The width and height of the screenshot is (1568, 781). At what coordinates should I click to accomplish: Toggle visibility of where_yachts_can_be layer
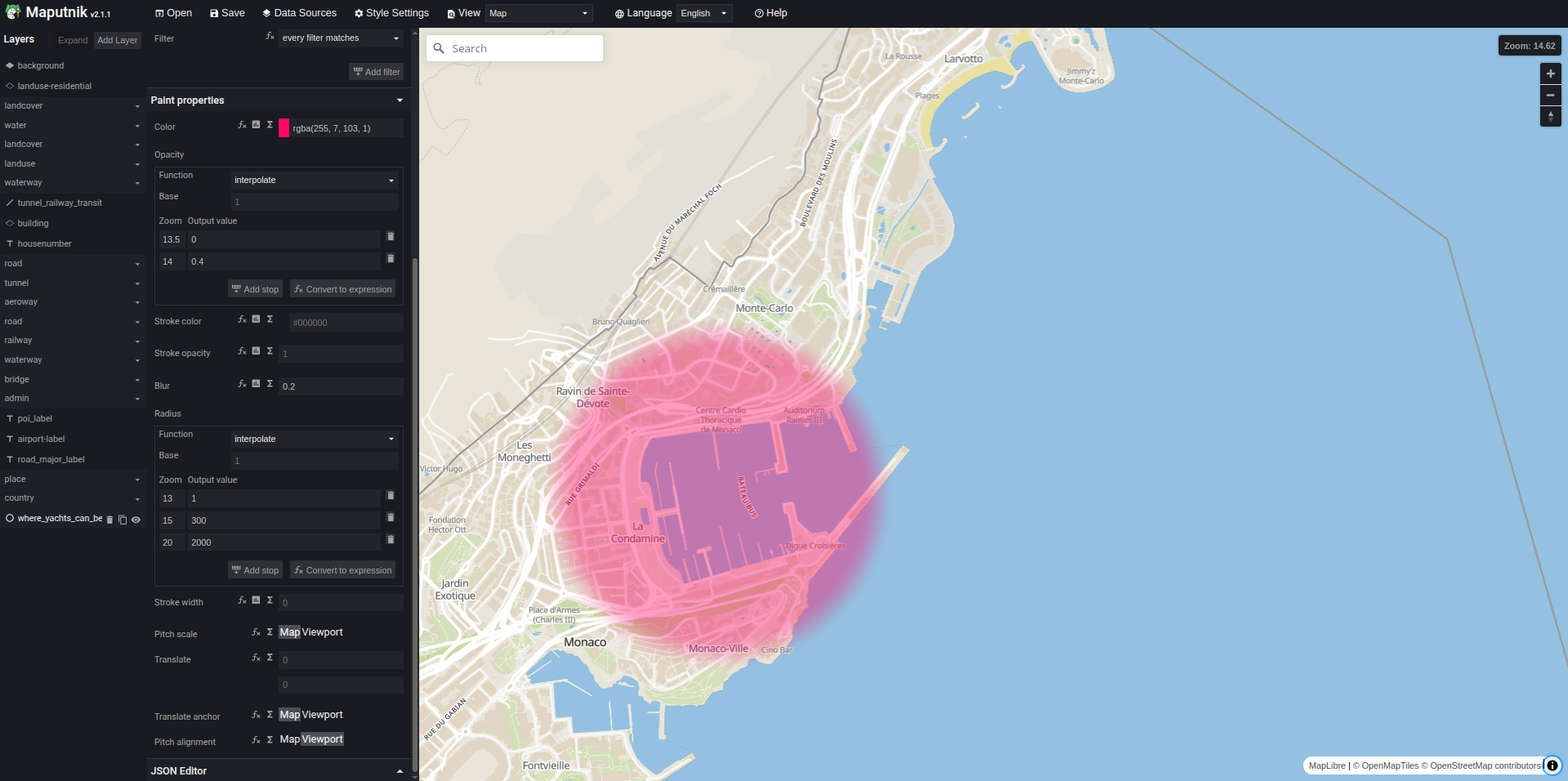click(x=136, y=520)
